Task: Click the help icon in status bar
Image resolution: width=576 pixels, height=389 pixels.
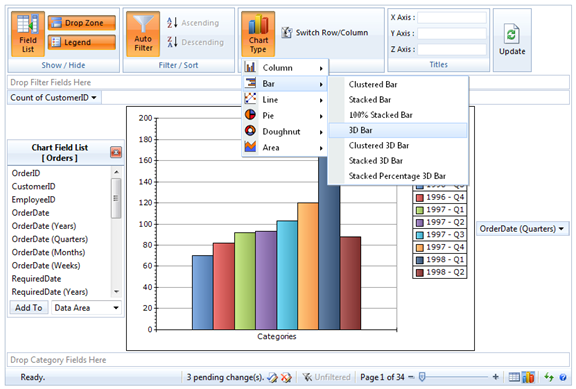Action: pyautogui.click(x=562, y=377)
